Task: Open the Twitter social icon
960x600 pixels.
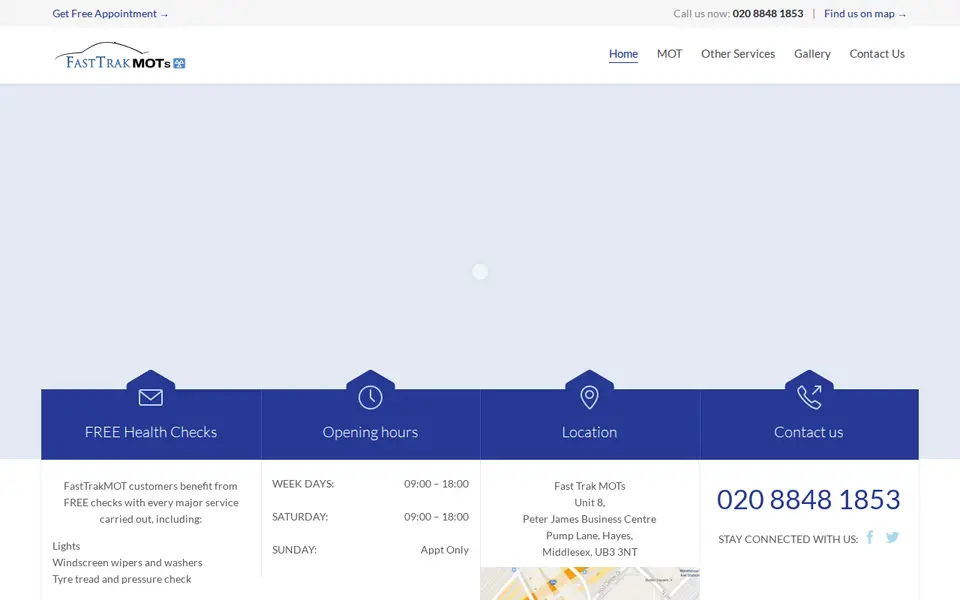Action: (x=892, y=538)
